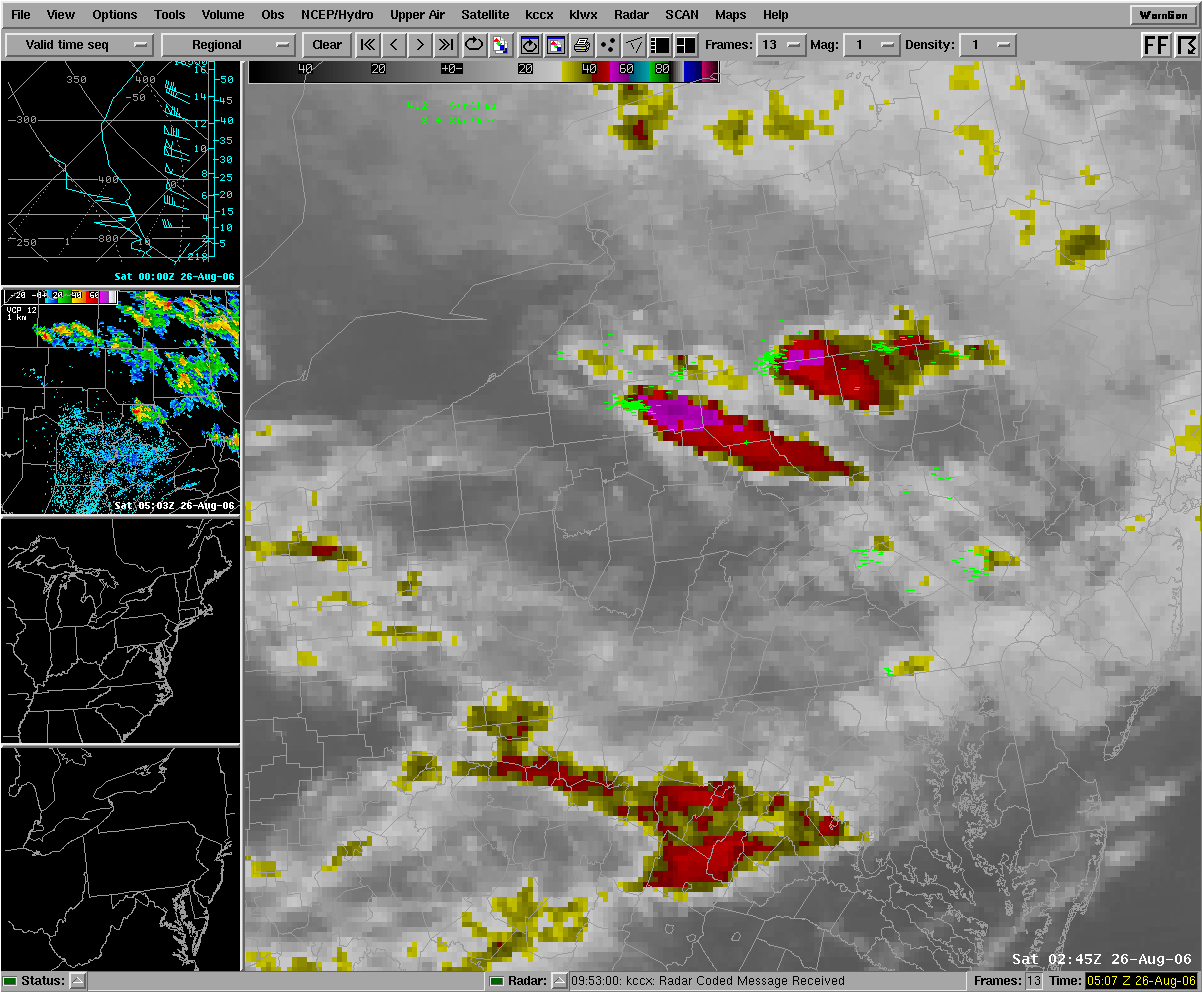Open the Volume menu
The width and height of the screenshot is (1202, 992).
coord(223,15)
